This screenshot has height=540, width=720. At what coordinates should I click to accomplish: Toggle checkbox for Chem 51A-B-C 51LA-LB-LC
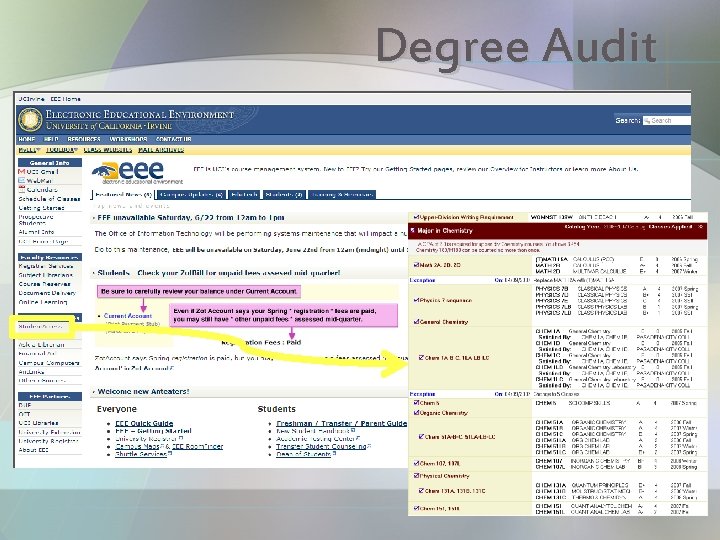421,437
